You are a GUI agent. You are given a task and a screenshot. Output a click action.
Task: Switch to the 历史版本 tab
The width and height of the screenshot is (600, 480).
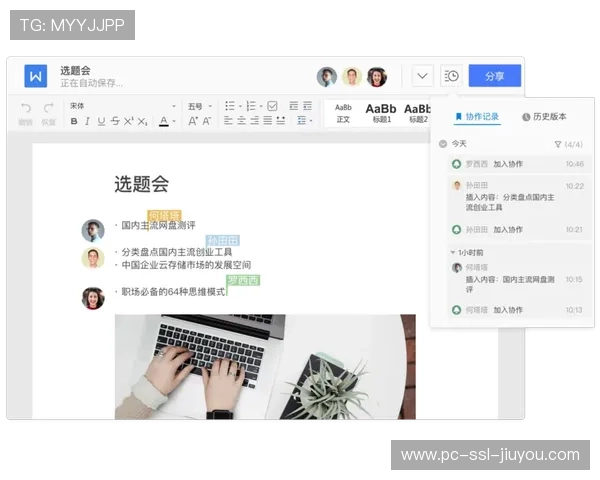coord(544,117)
